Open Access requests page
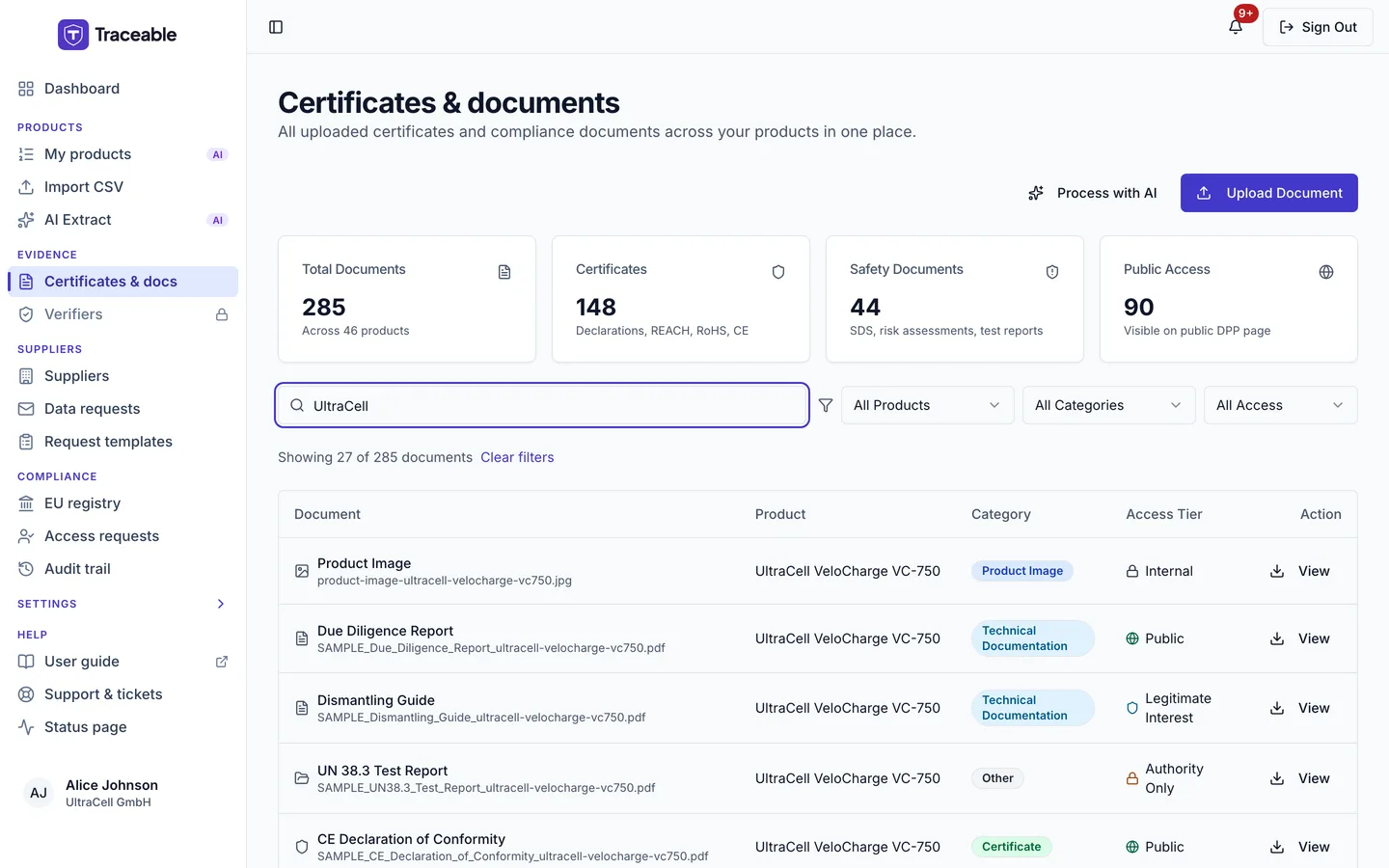Image resolution: width=1389 pixels, height=868 pixels. tap(123, 536)
